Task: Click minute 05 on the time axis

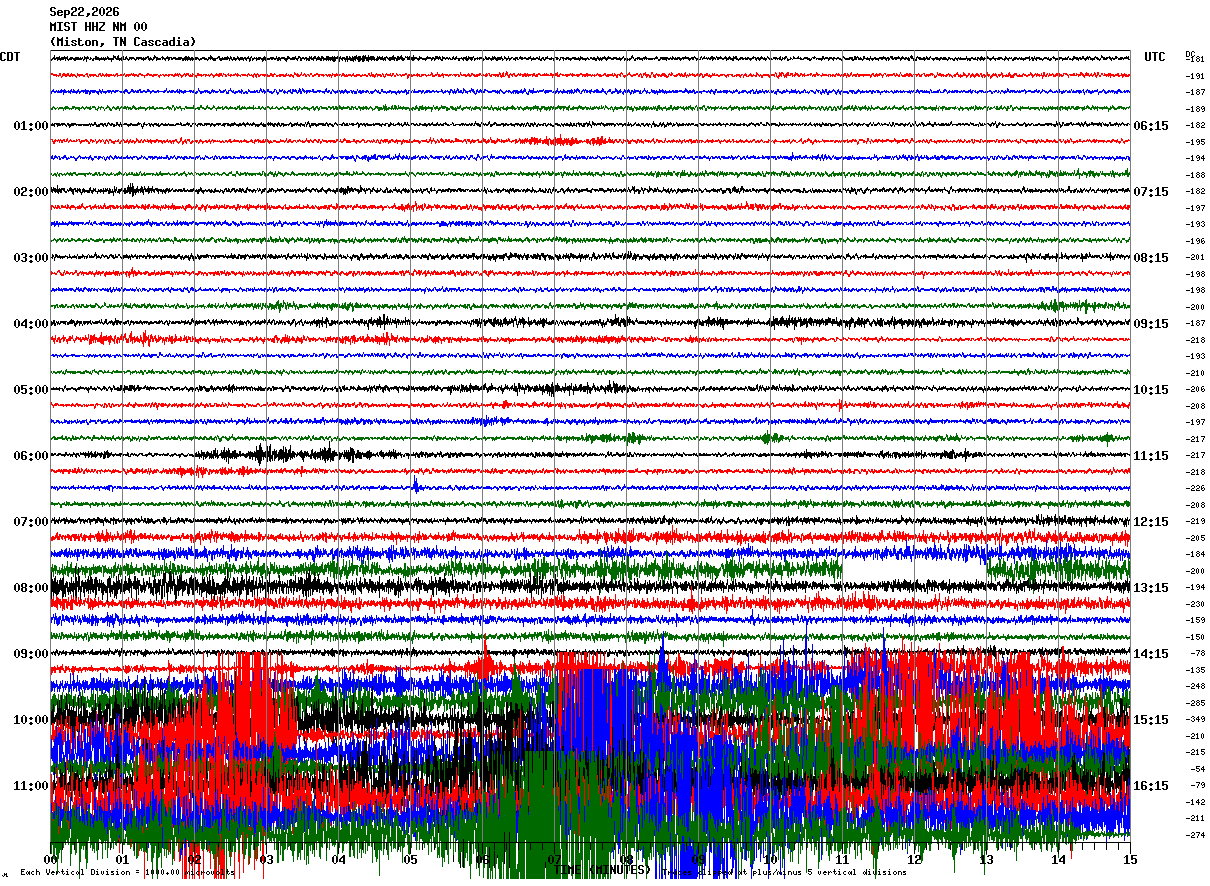Action: [x=410, y=859]
